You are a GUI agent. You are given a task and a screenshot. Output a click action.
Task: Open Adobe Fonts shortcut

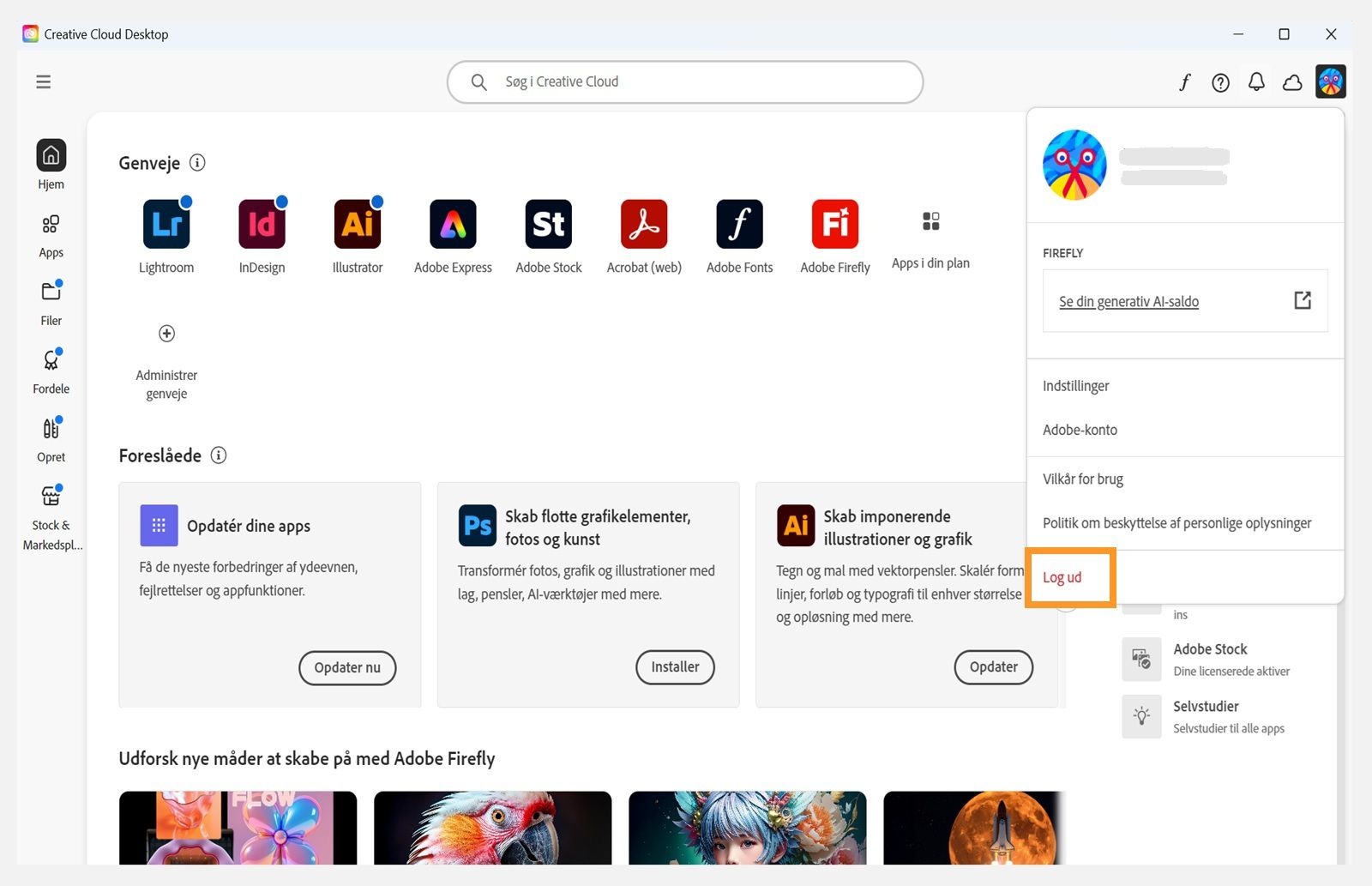coord(739,224)
